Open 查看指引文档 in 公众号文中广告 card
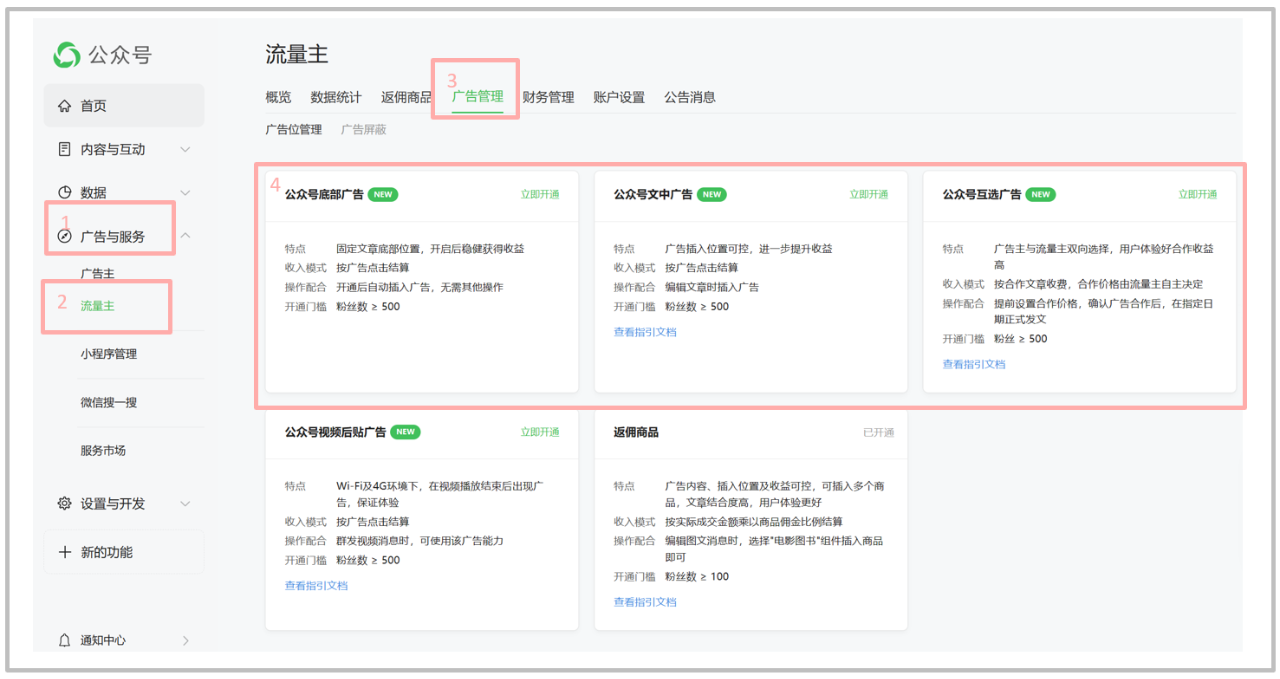This screenshot has height=679, width=1280. coord(645,332)
